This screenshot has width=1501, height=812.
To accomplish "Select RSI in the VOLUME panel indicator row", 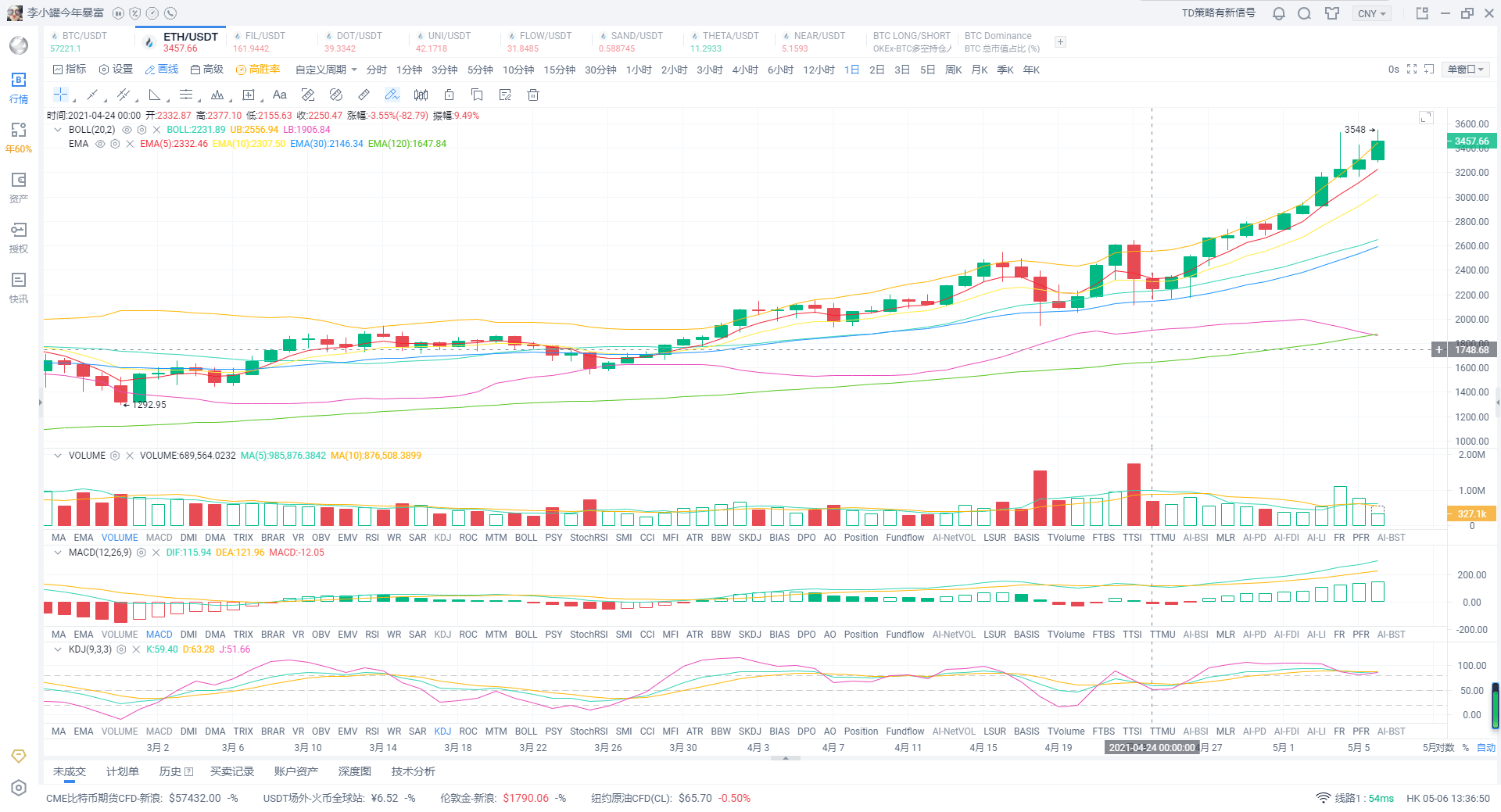I will pyautogui.click(x=372, y=538).
